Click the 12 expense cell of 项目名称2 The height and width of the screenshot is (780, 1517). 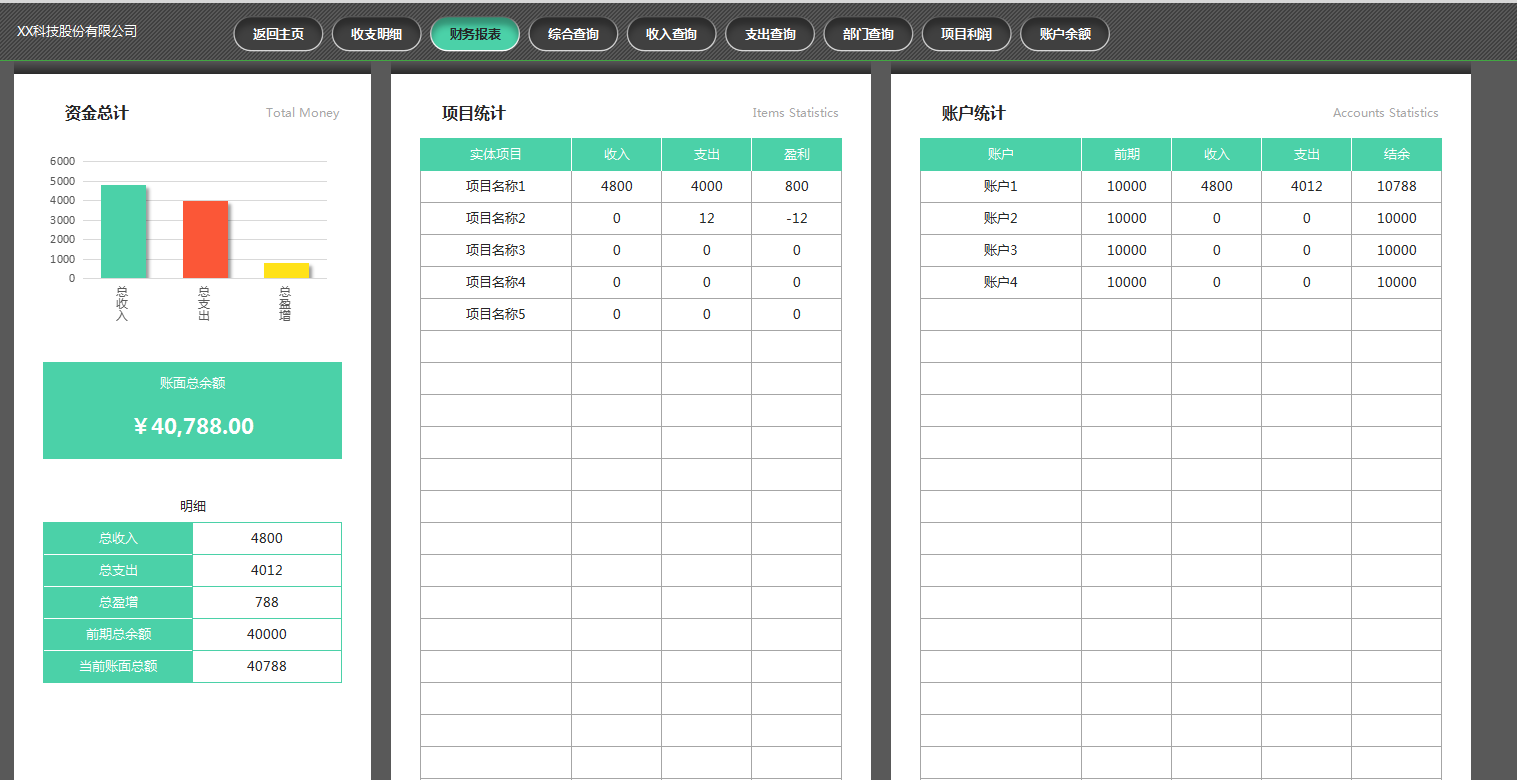point(707,218)
